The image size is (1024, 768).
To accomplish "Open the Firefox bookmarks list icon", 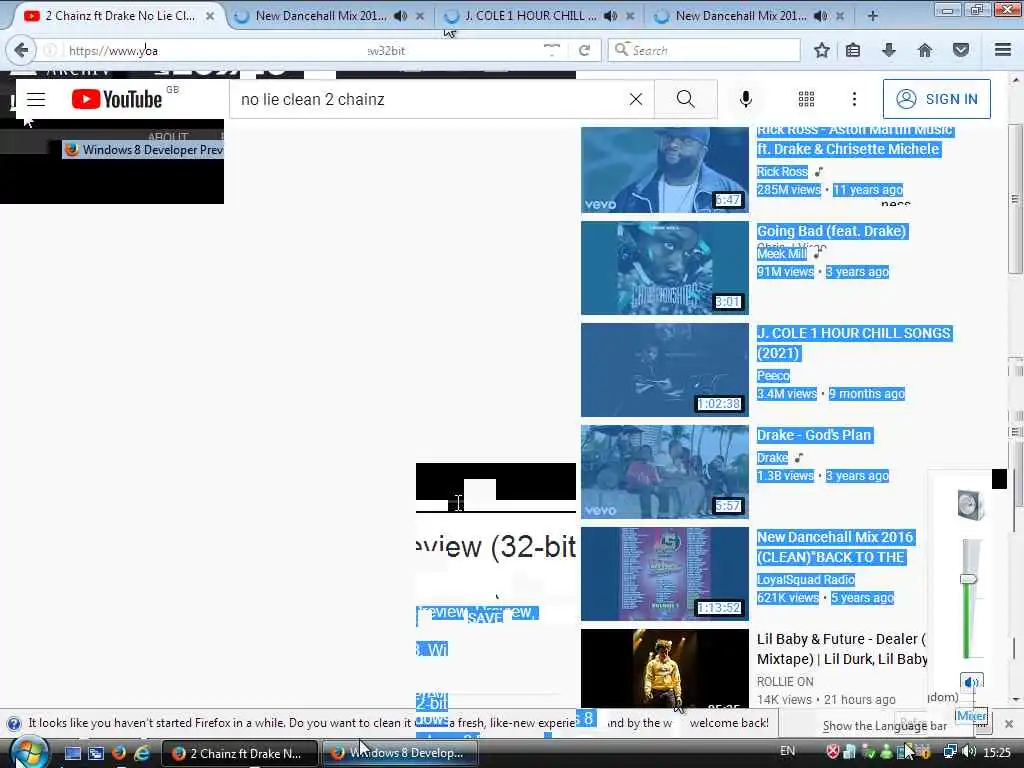I will click(x=853, y=50).
